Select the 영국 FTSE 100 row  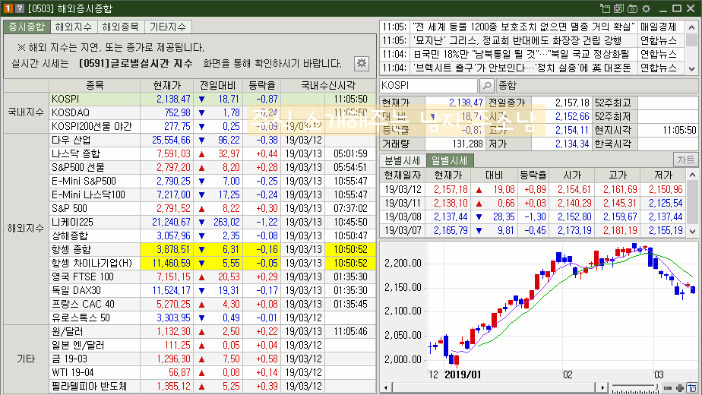pyautogui.click(x=212, y=277)
